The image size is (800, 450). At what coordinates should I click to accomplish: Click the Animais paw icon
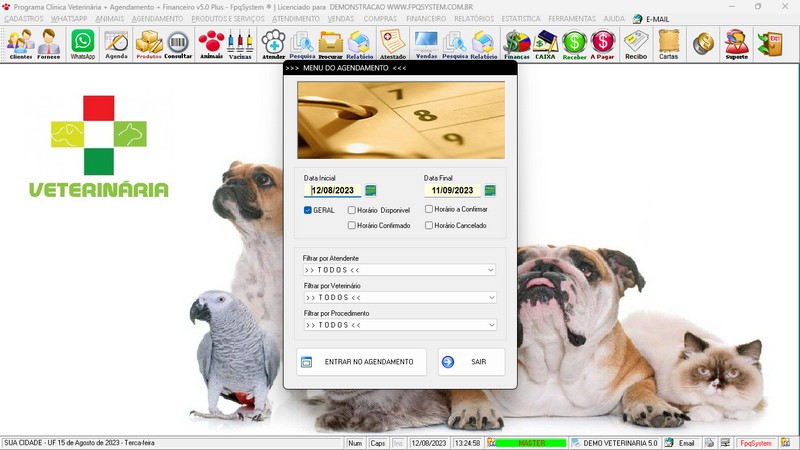coord(211,44)
